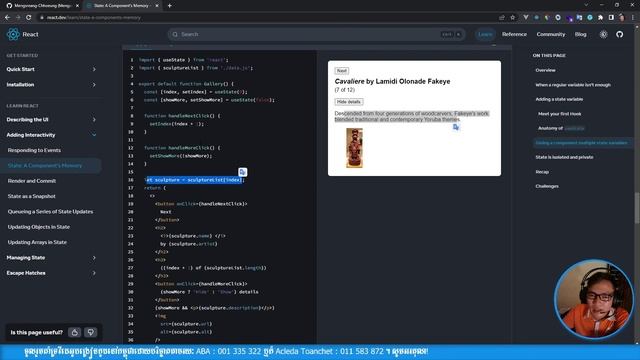Click the thumbs-down feedback icon
The image size is (640, 360).
[x=91, y=332]
